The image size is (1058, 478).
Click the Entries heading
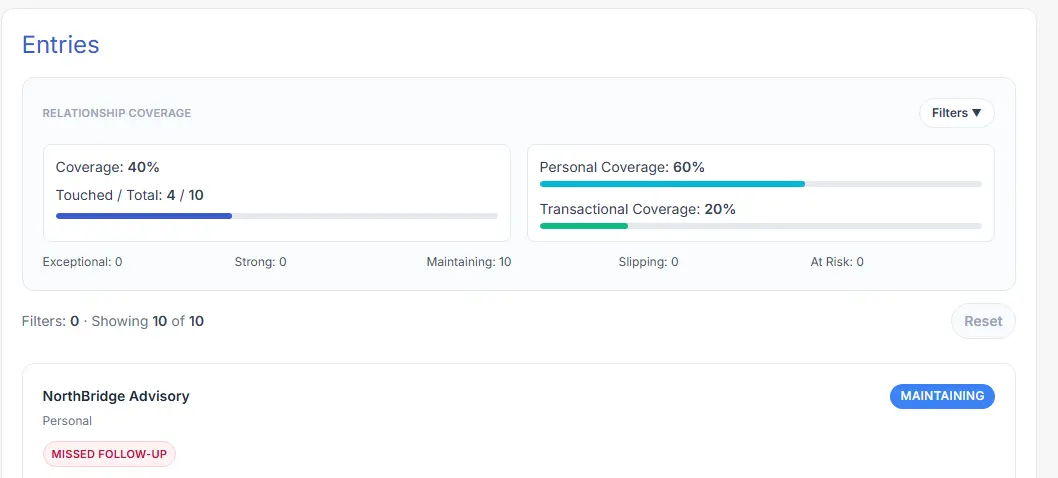[61, 45]
